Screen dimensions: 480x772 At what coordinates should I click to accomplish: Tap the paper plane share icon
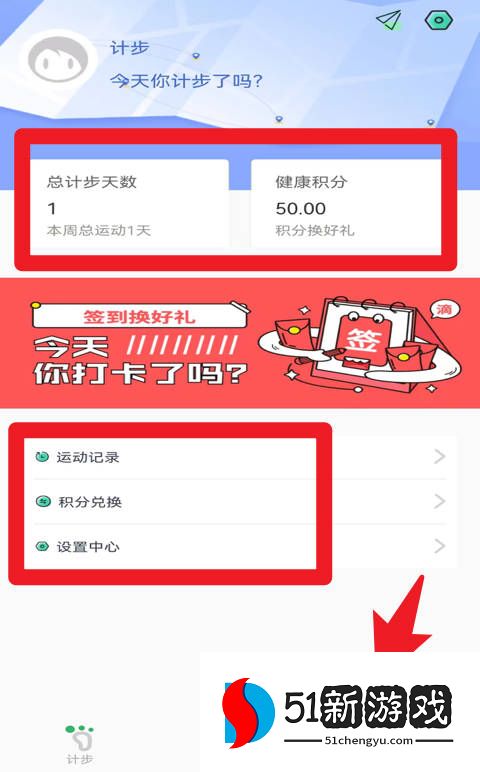[389, 20]
